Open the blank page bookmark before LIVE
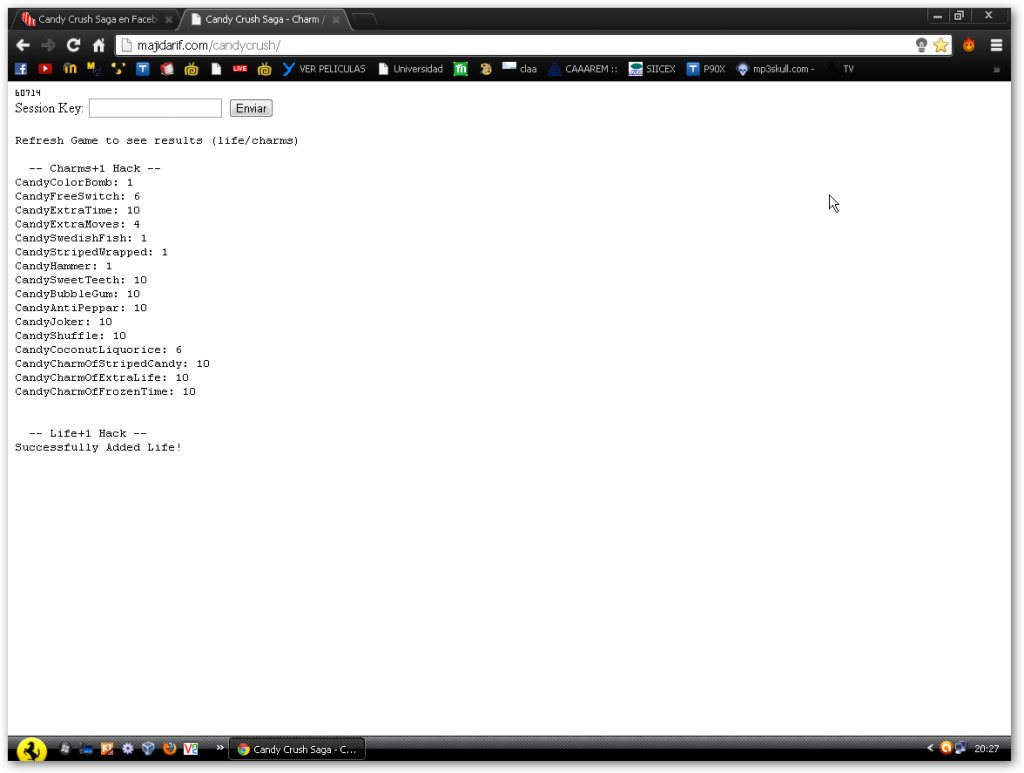Screen dimensions: 1024x773 (x=216, y=69)
